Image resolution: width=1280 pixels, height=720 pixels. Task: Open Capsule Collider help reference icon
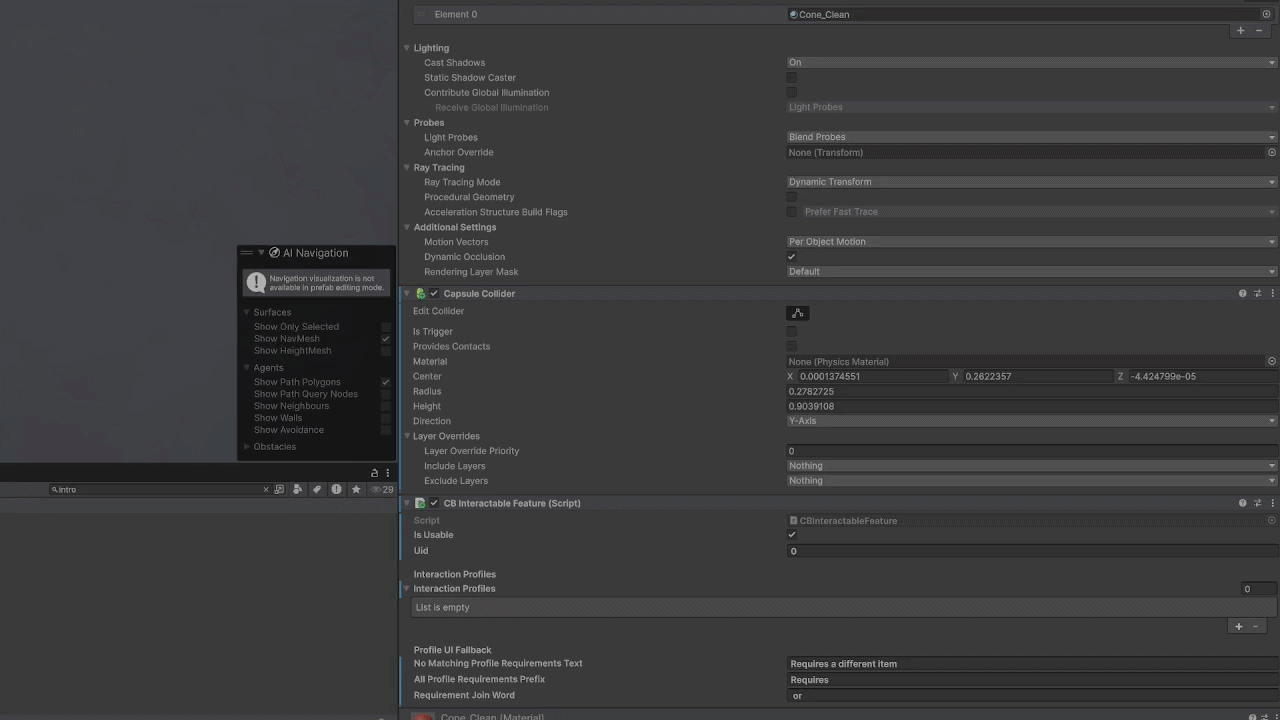[x=1243, y=294]
